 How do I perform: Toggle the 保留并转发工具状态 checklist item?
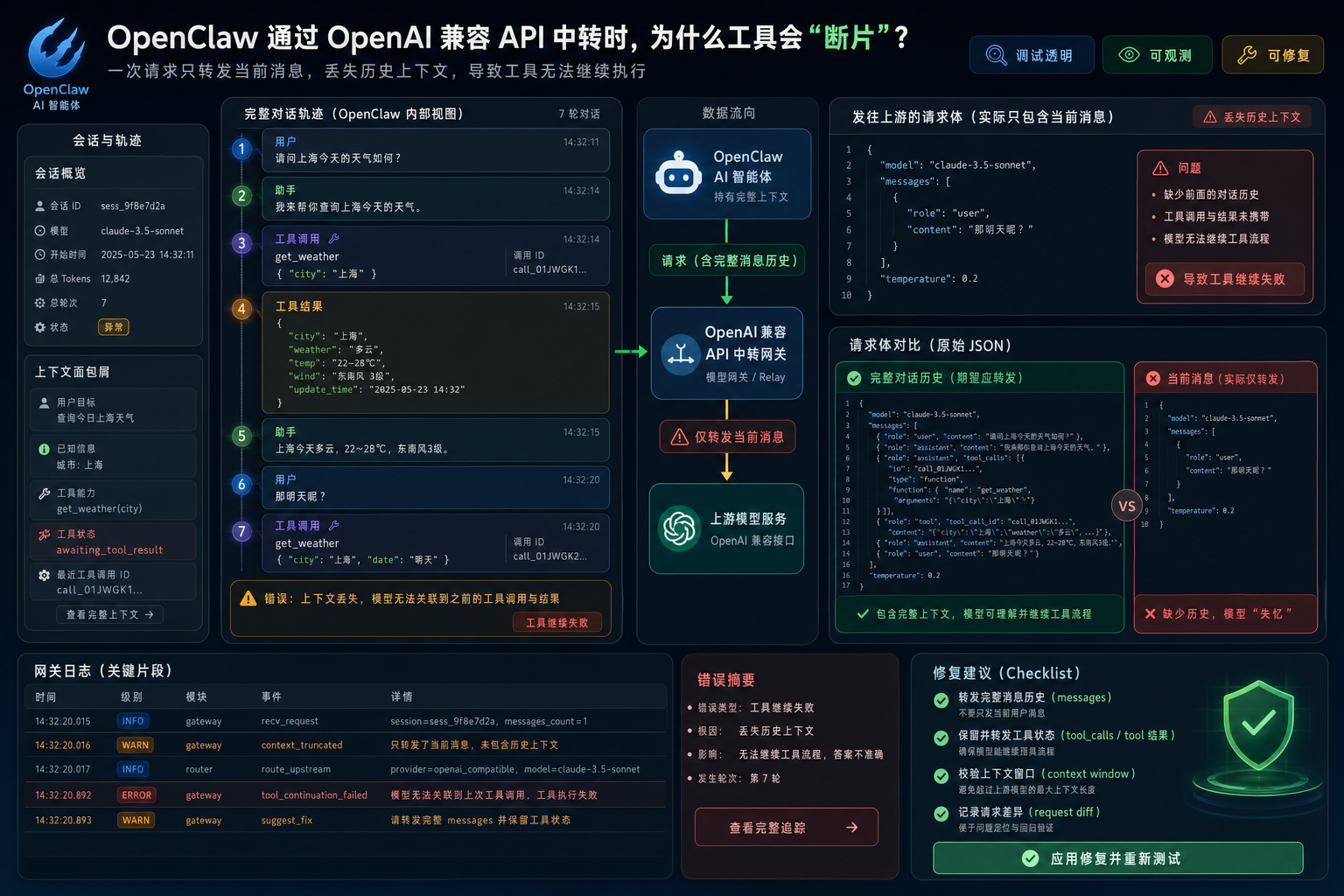click(x=941, y=738)
